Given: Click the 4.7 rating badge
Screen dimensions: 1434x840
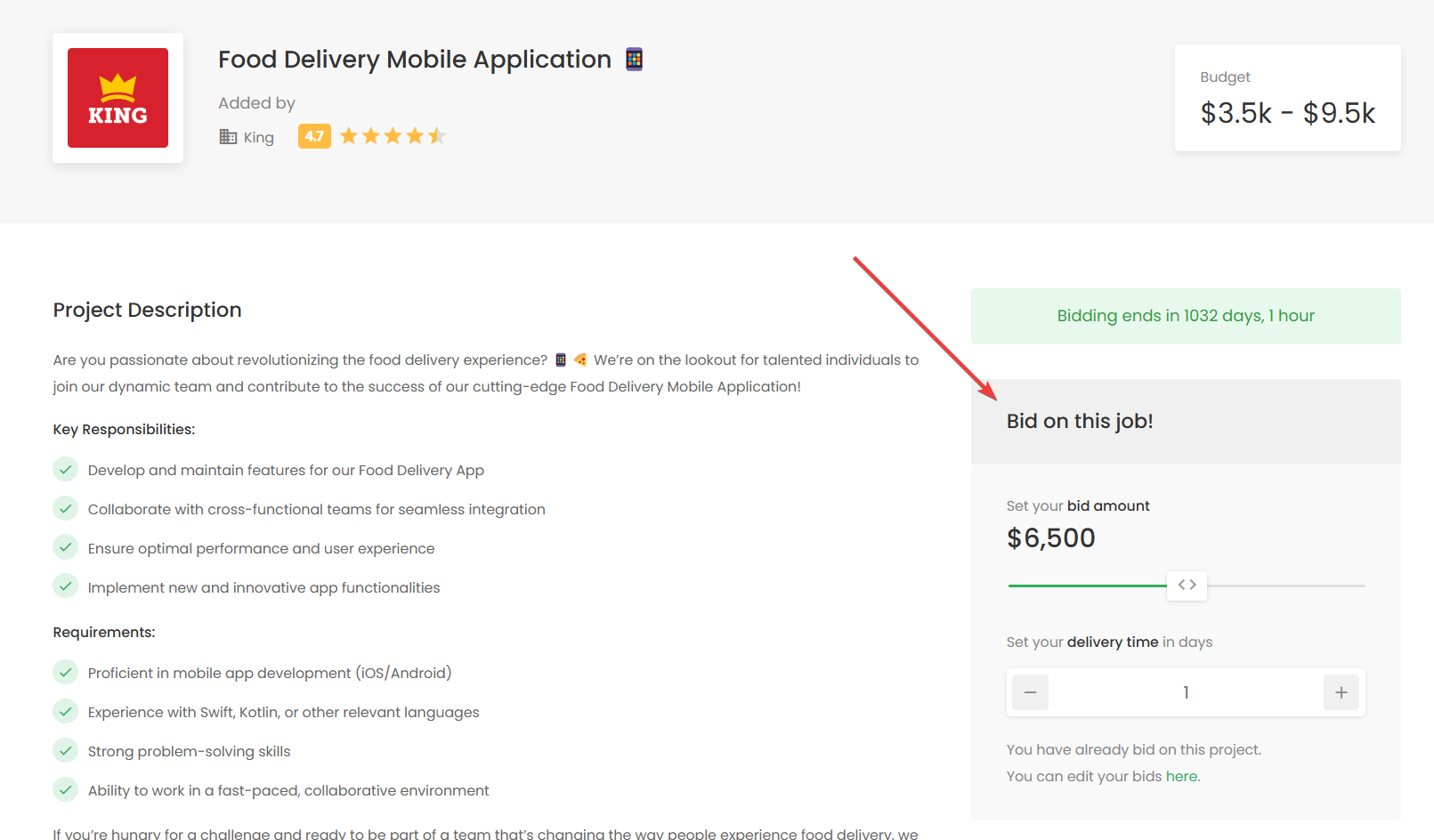Looking at the screenshot, I should click(x=314, y=136).
